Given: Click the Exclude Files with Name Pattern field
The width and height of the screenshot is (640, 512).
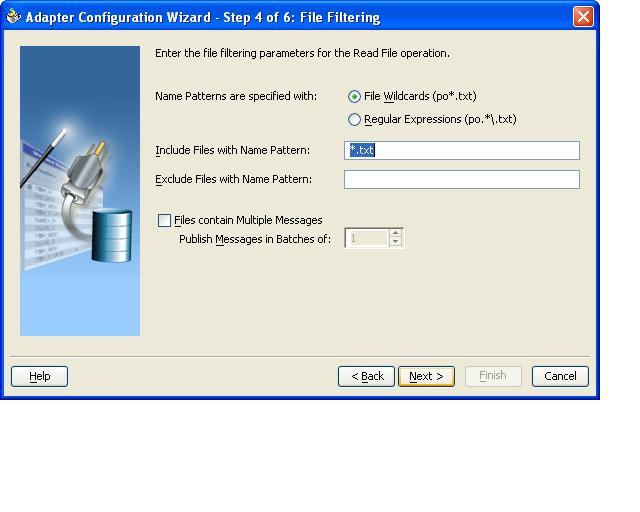Looking at the screenshot, I should 461,180.
